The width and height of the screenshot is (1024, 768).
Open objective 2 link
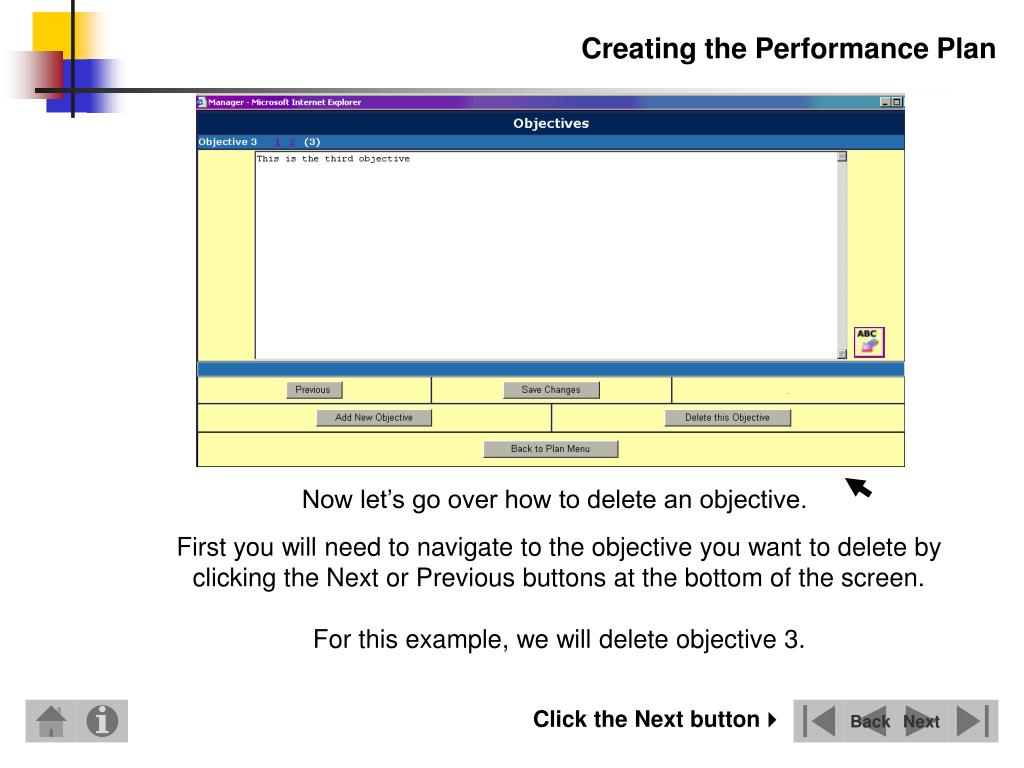point(292,142)
